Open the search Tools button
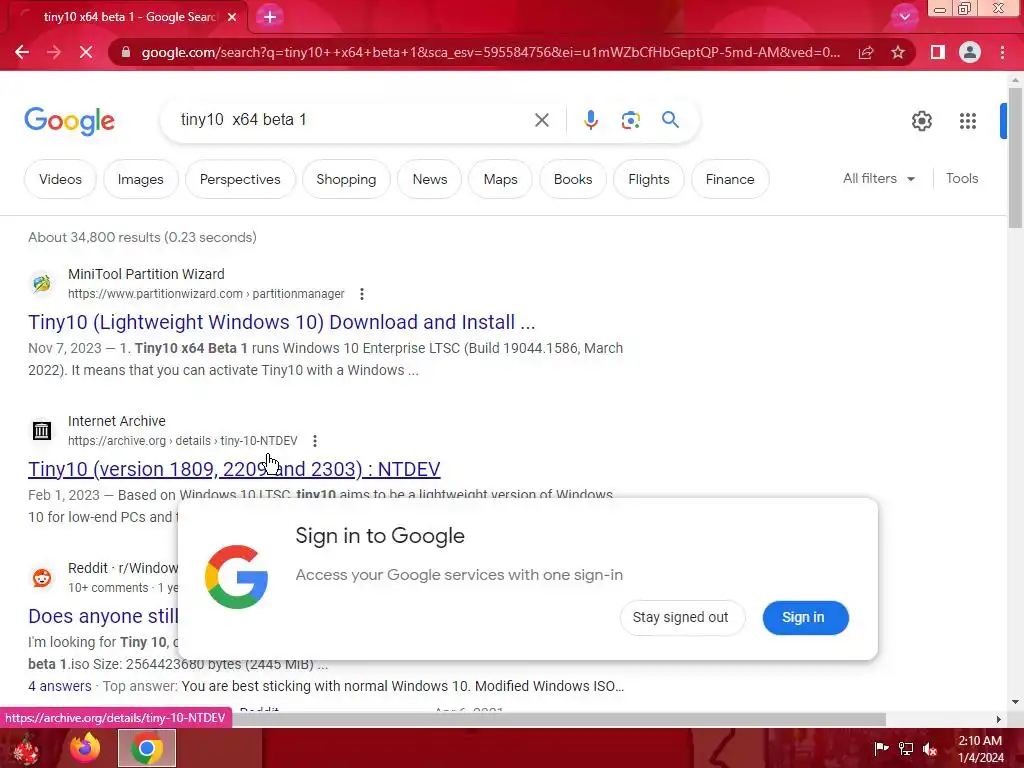This screenshot has width=1024, height=768. coord(962,178)
